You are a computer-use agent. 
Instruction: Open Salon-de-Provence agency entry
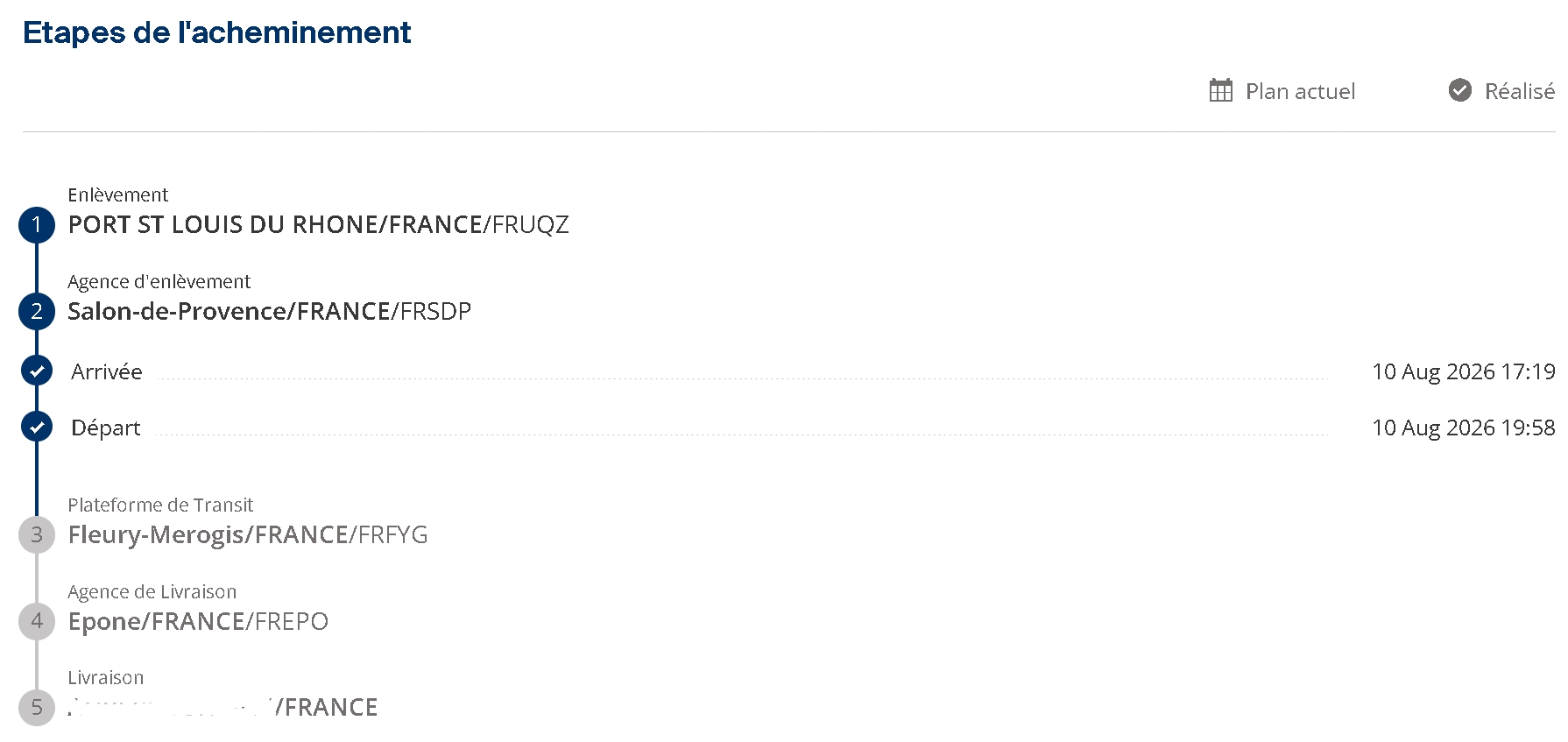pos(270,311)
